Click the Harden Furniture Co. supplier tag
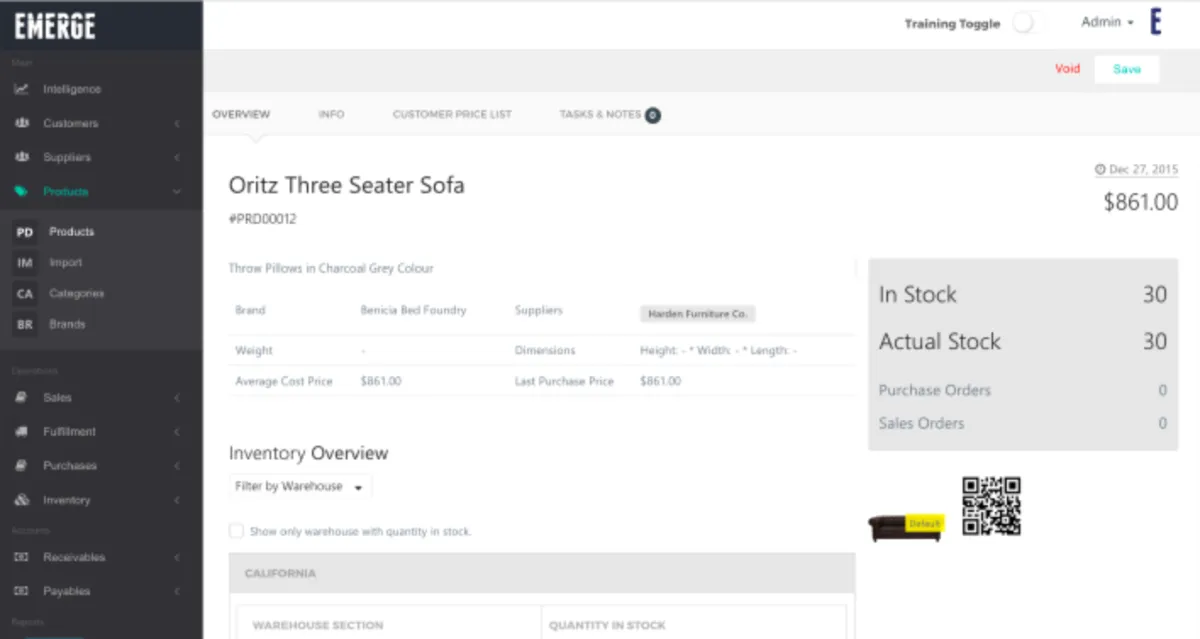The height and width of the screenshot is (639, 1200). (697, 314)
